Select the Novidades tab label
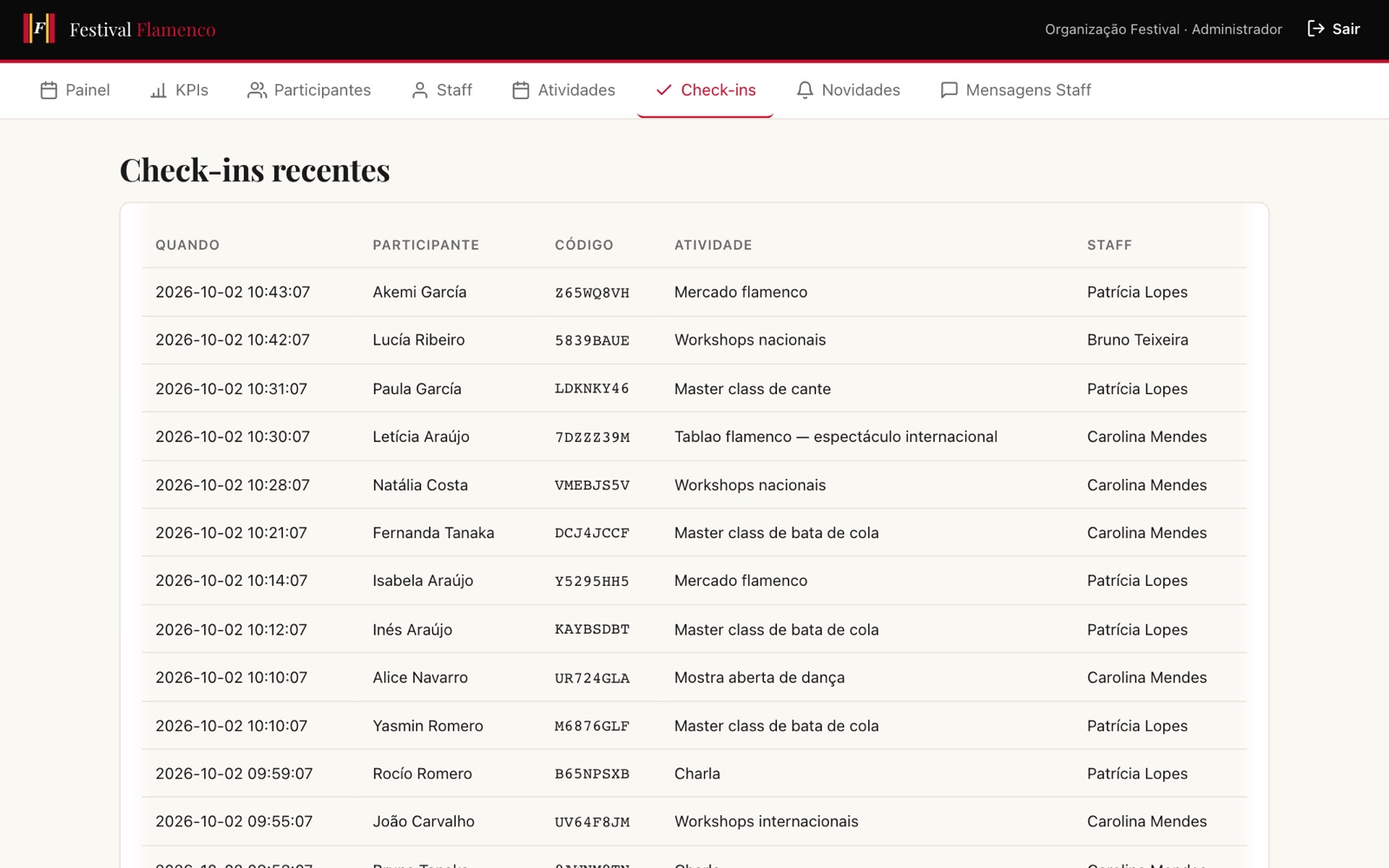Screen dimensions: 1389x868 (860, 90)
